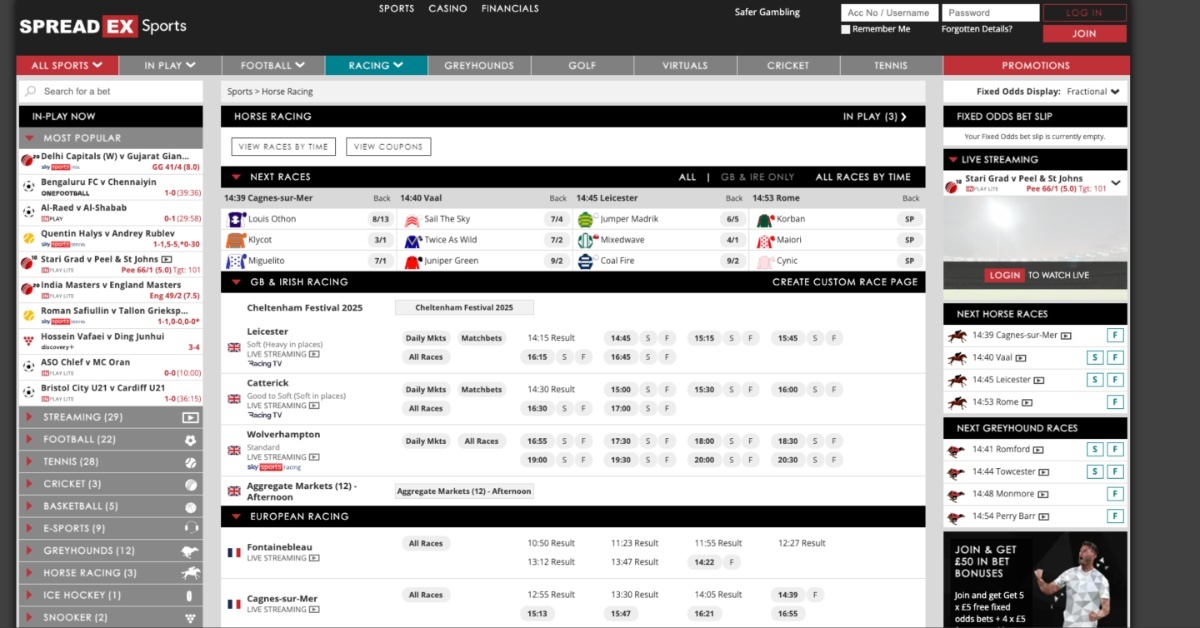This screenshot has height=628, width=1200.
Task: Select the ALL filter in Next Races bar
Action: point(687,176)
